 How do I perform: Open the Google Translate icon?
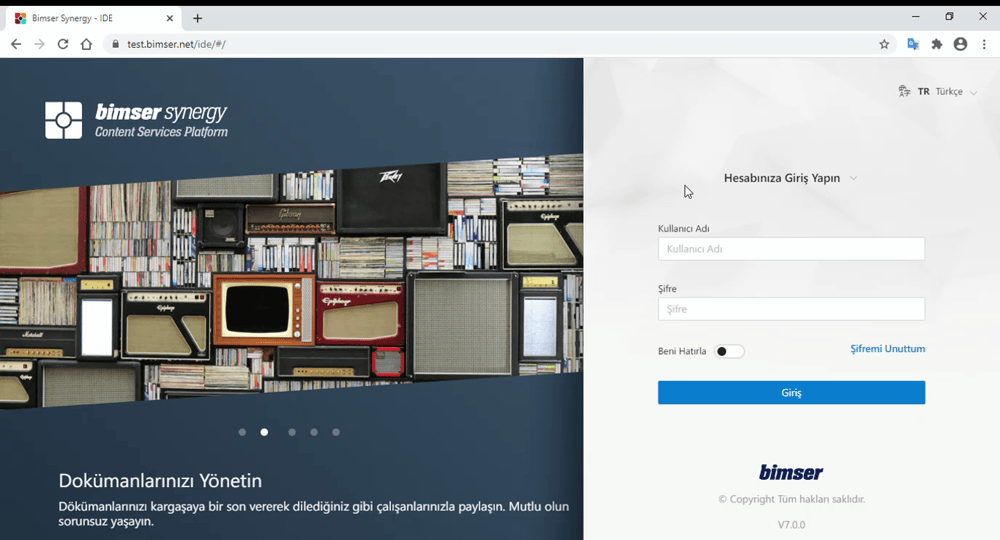[x=912, y=44]
